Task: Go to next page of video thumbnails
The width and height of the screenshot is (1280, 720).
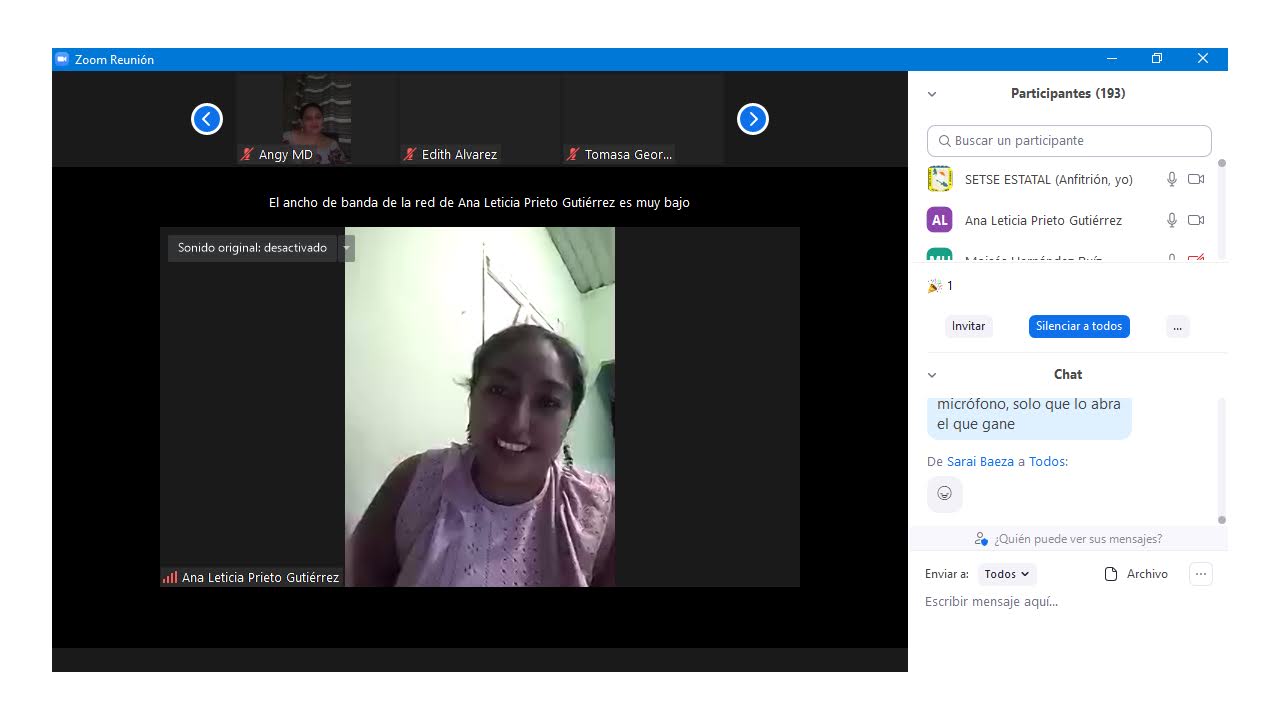Action: point(753,119)
